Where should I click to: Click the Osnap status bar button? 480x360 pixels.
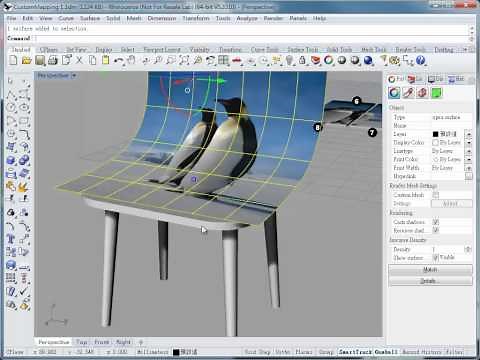point(326,352)
